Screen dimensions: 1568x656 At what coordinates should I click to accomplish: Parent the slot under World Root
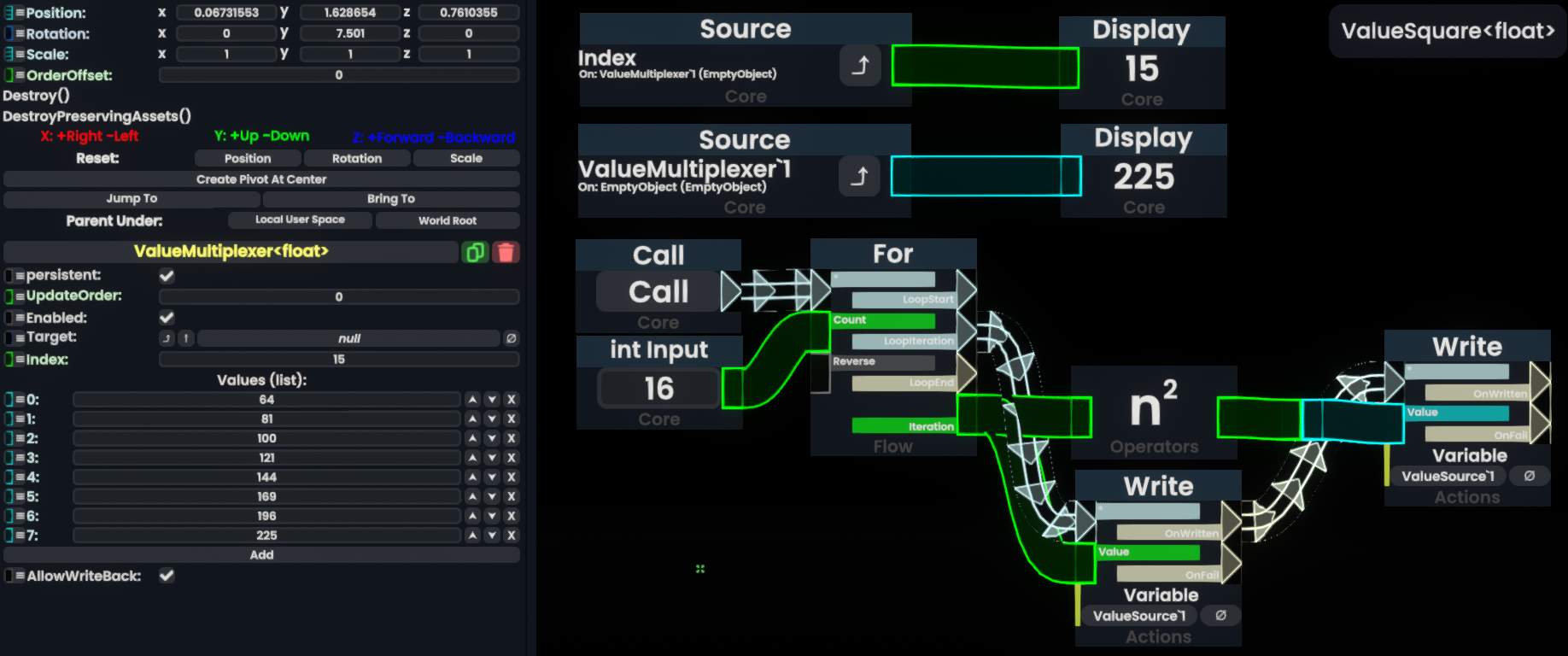tap(447, 220)
